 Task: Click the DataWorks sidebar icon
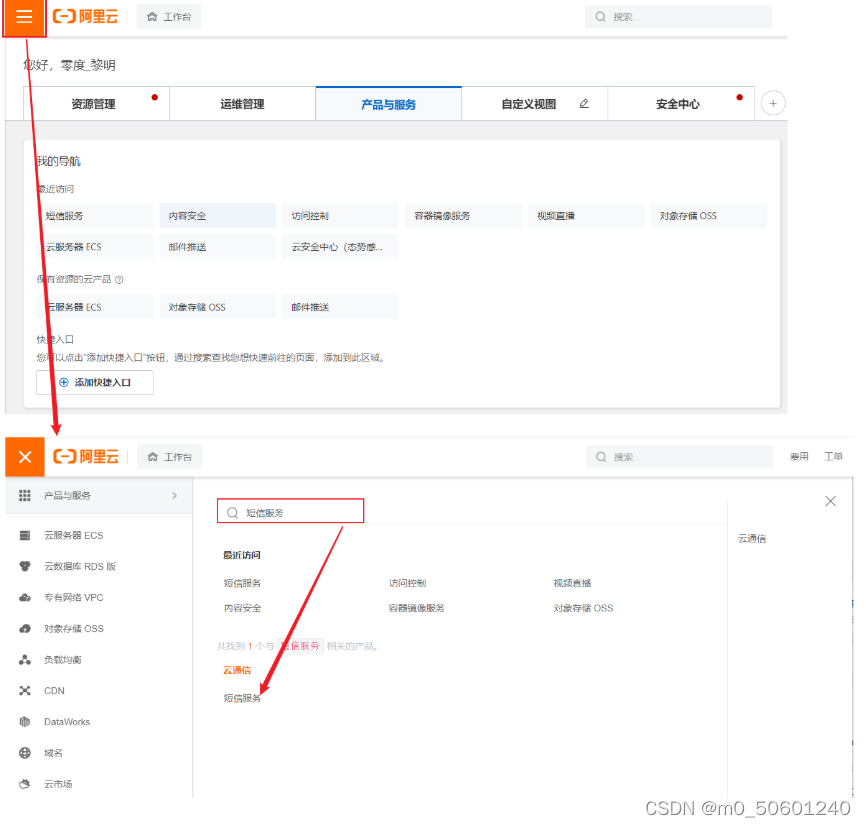click(x=25, y=722)
